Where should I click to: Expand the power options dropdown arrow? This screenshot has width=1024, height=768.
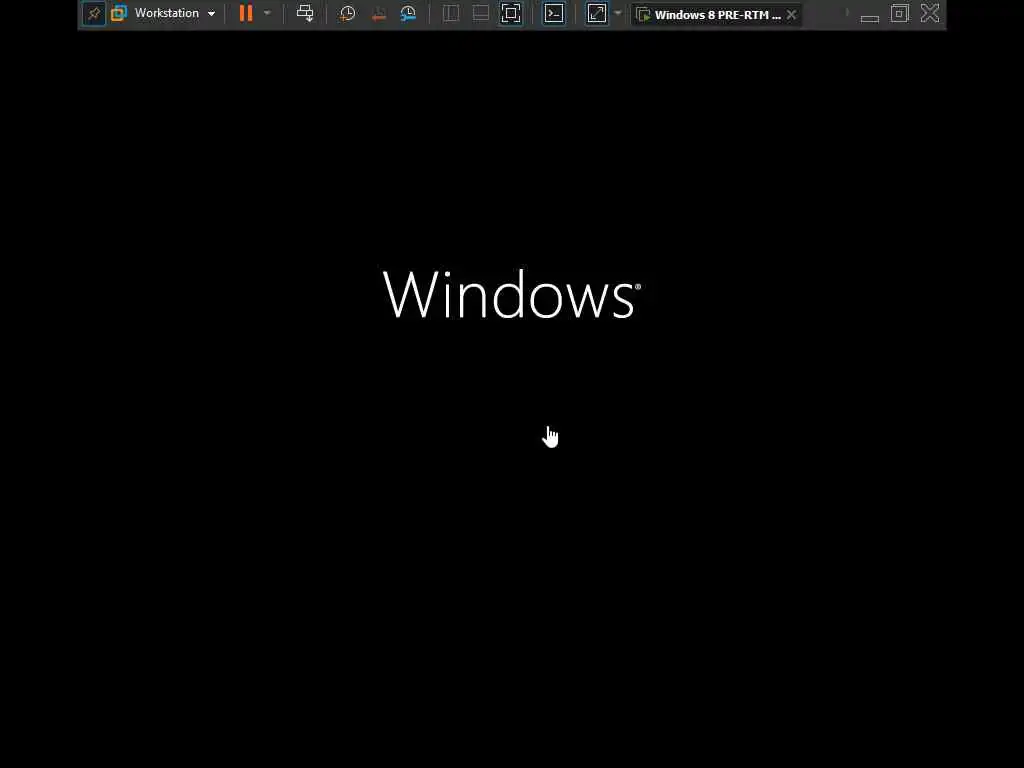tap(267, 13)
